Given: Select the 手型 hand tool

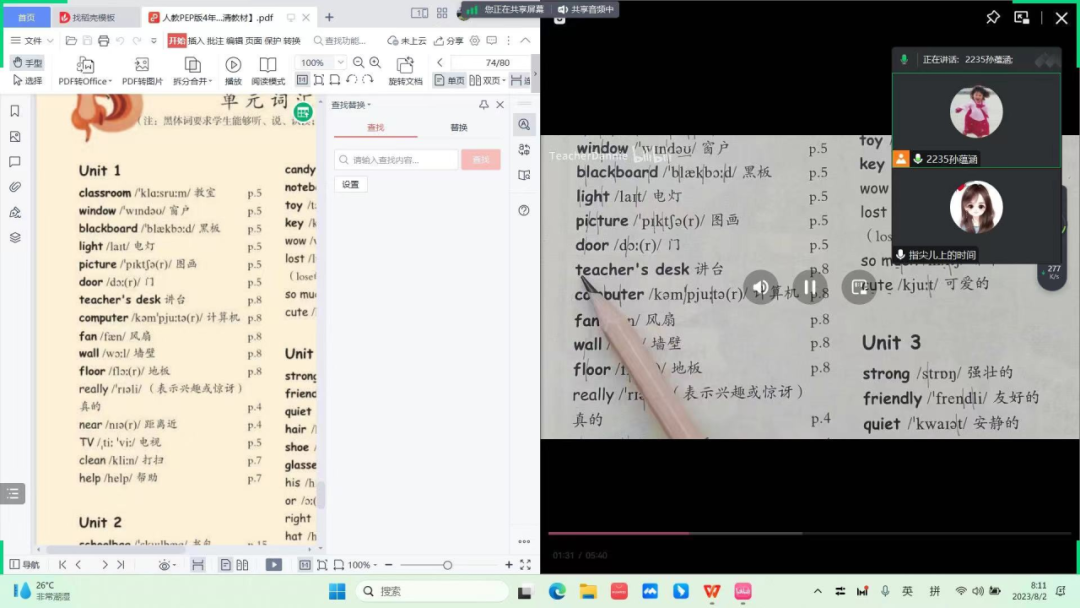Looking at the screenshot, I should tap(27, 63).
